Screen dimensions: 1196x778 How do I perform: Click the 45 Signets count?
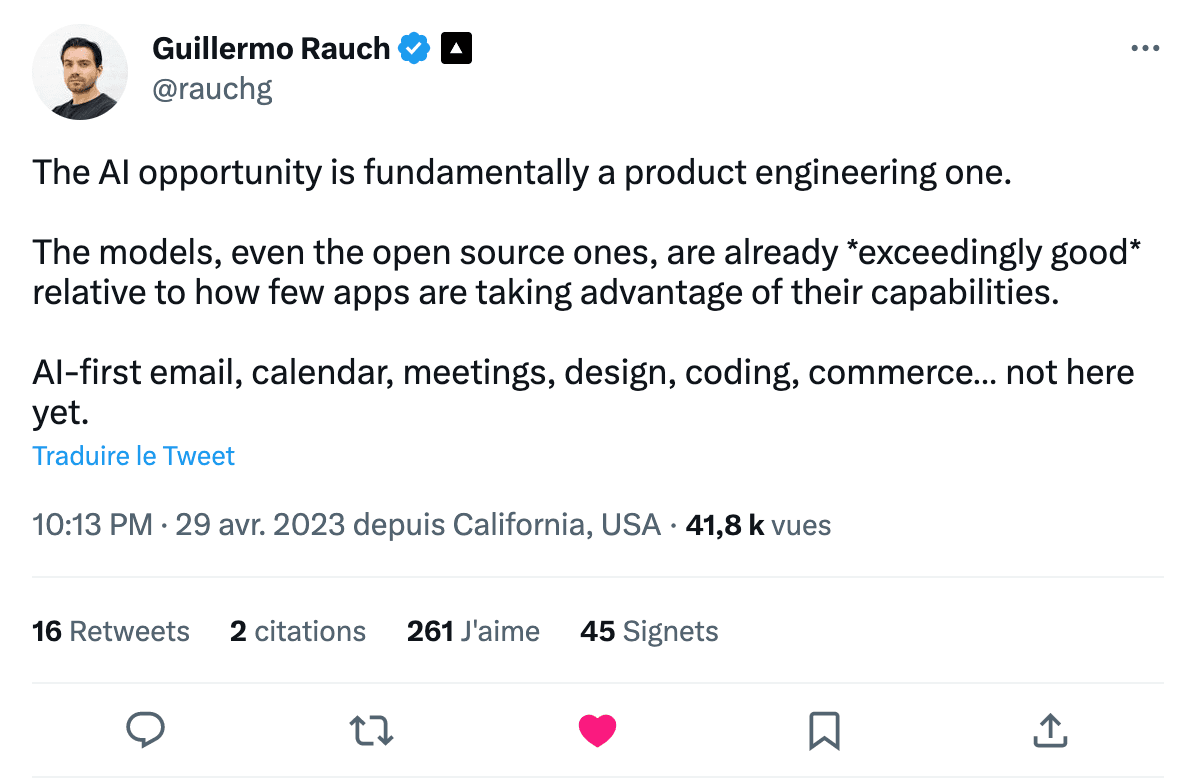(x=649, y=631)
